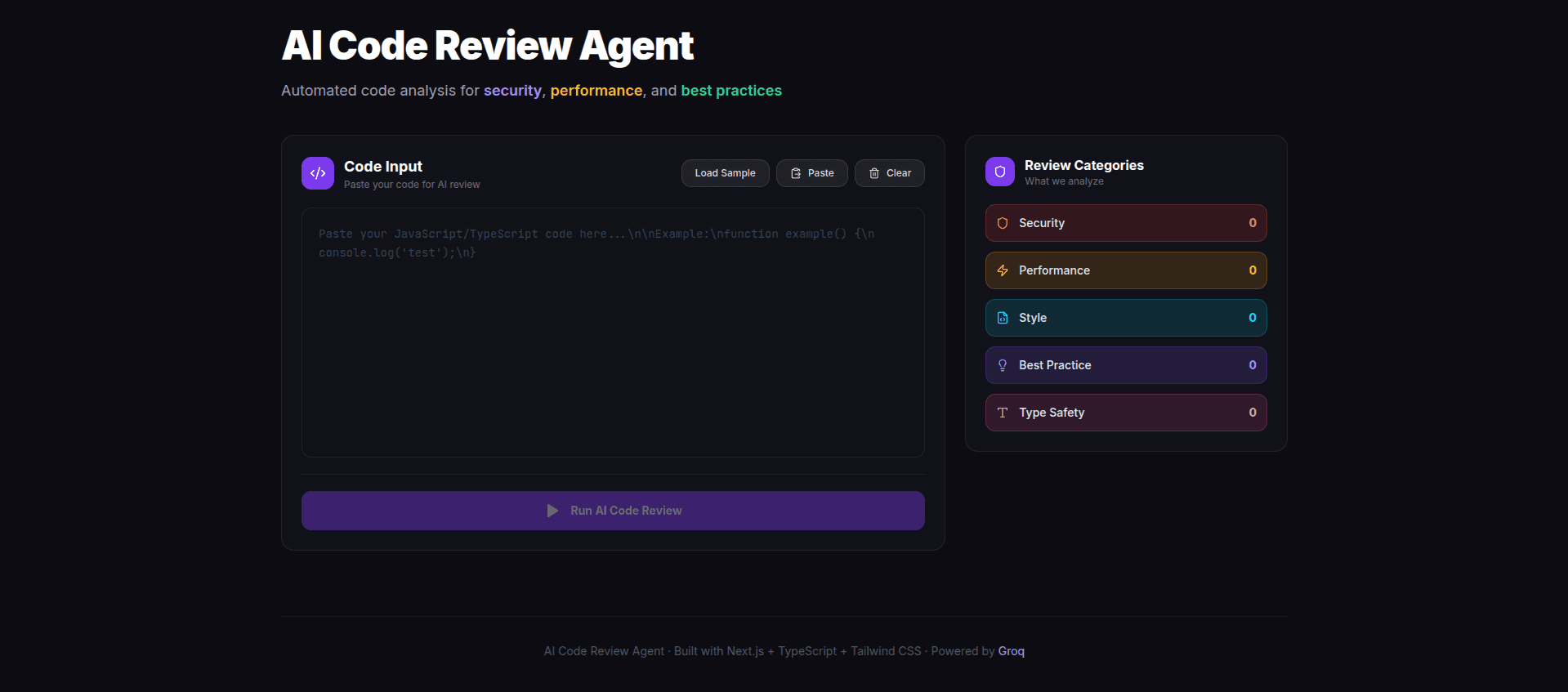This screenshot has width=1568, height=692.
Task: Click the highlighted word 'performance' in subtitle
Action: pos(596,91)
